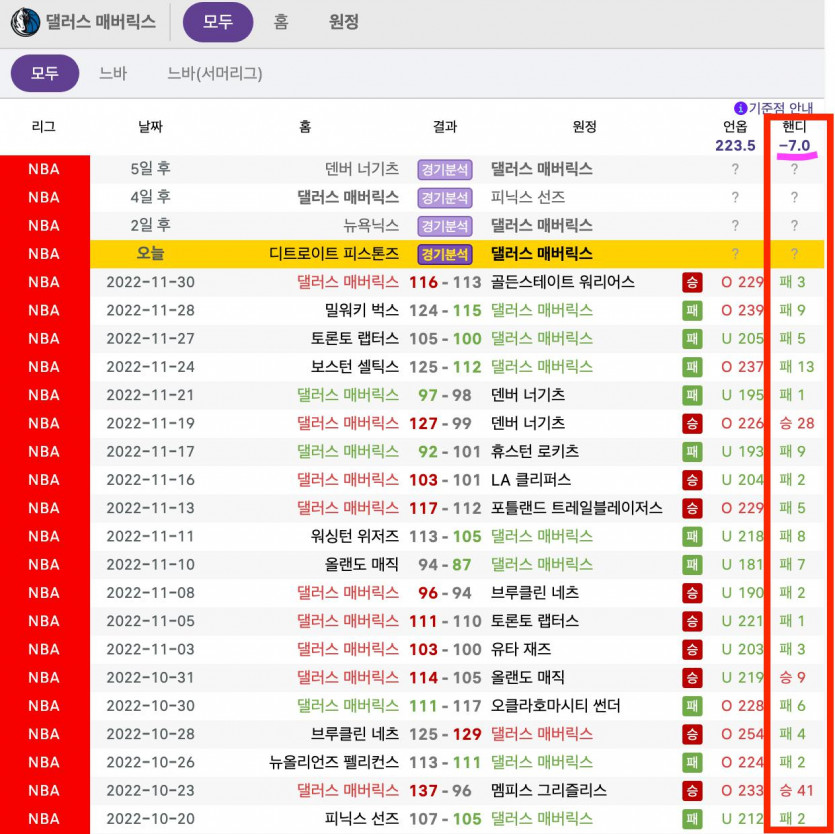Viewport: 835px width, 834px height.
Task: Select the 느바 league filter
Action: pyautogui.click(x=113, y=73)
